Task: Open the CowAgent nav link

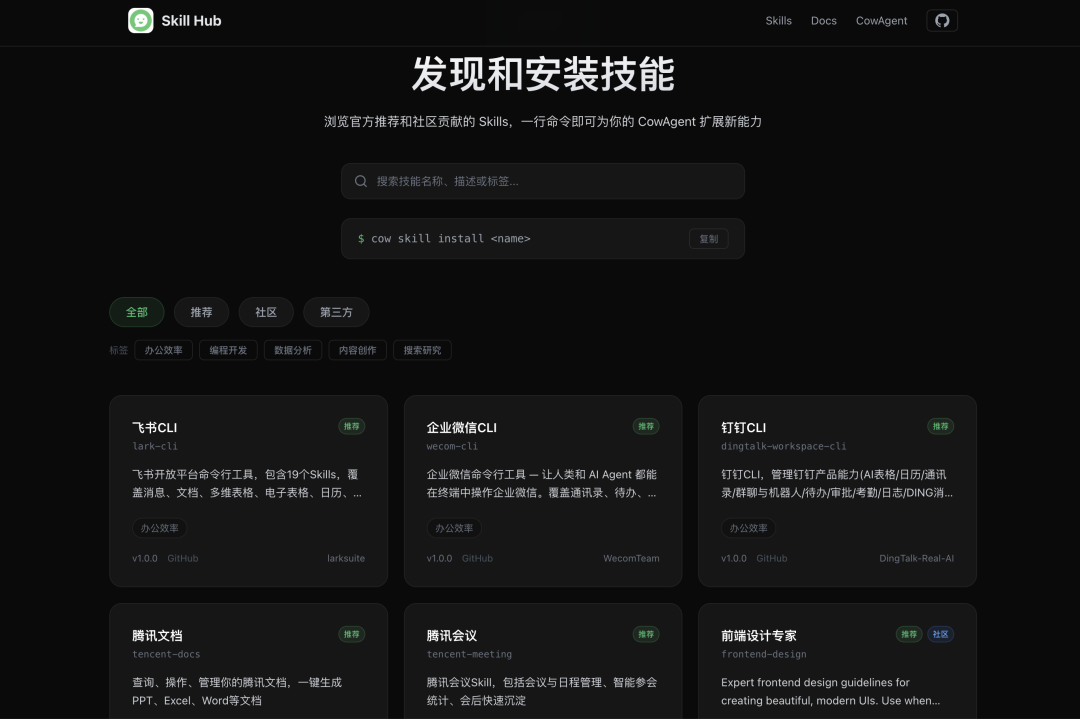Action: pyautogui.click(x=881, y=21)
